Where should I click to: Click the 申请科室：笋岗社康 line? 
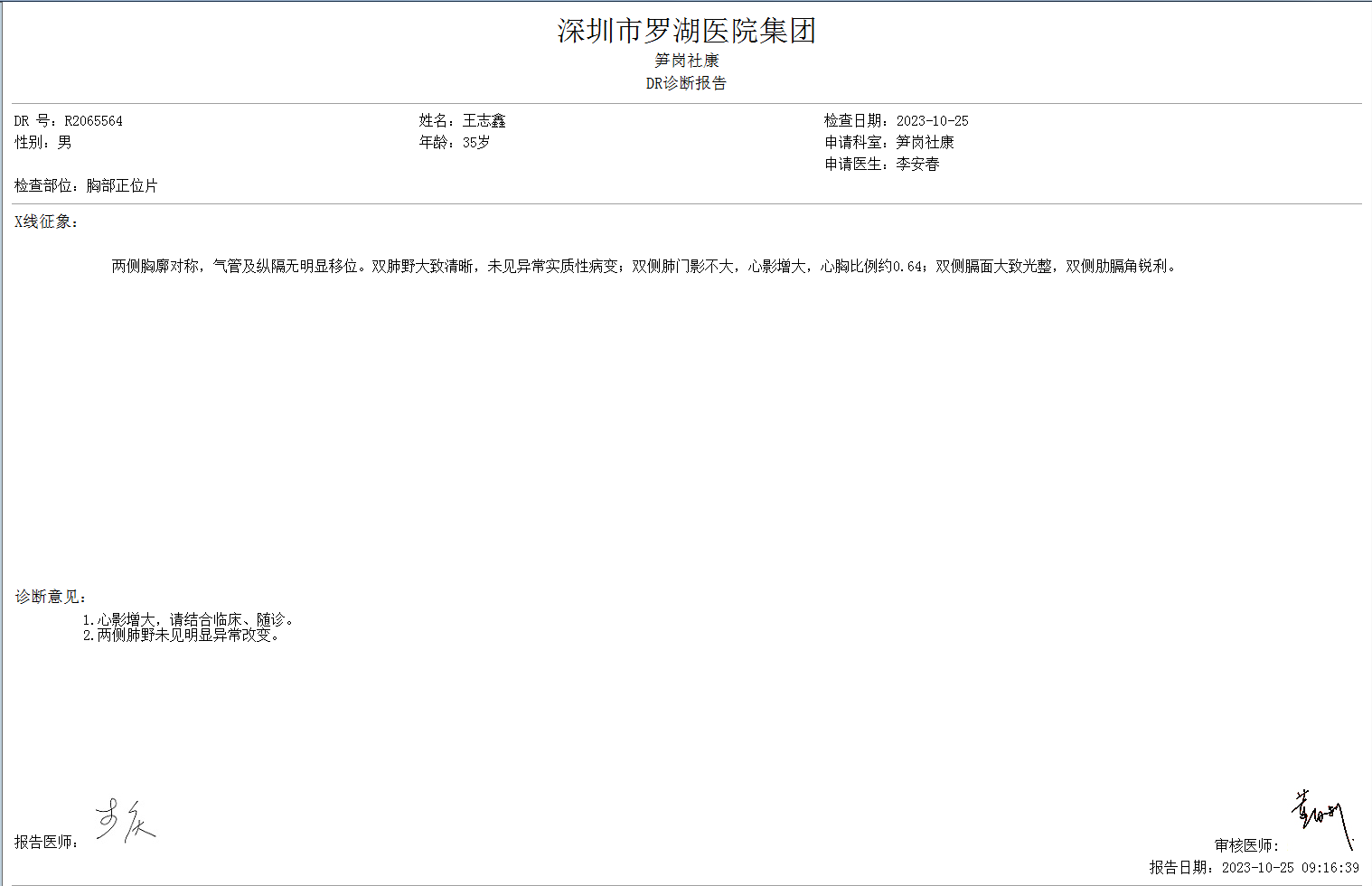click(889, 143)
